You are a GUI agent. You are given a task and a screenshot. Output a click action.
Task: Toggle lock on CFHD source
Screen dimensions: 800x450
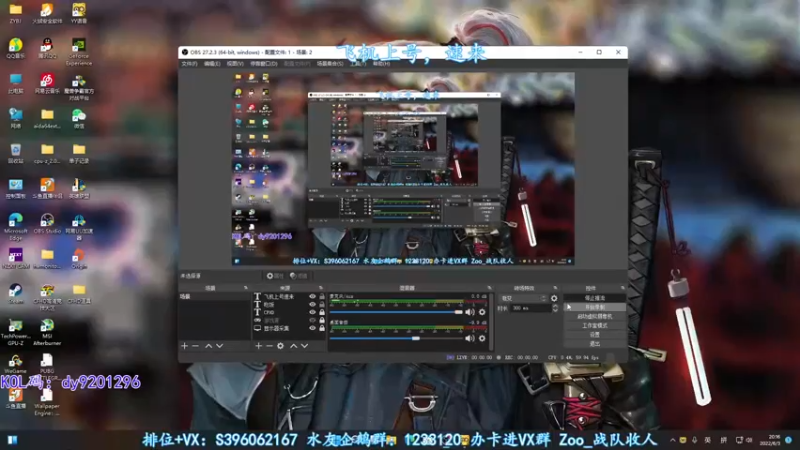pos(322,312)
